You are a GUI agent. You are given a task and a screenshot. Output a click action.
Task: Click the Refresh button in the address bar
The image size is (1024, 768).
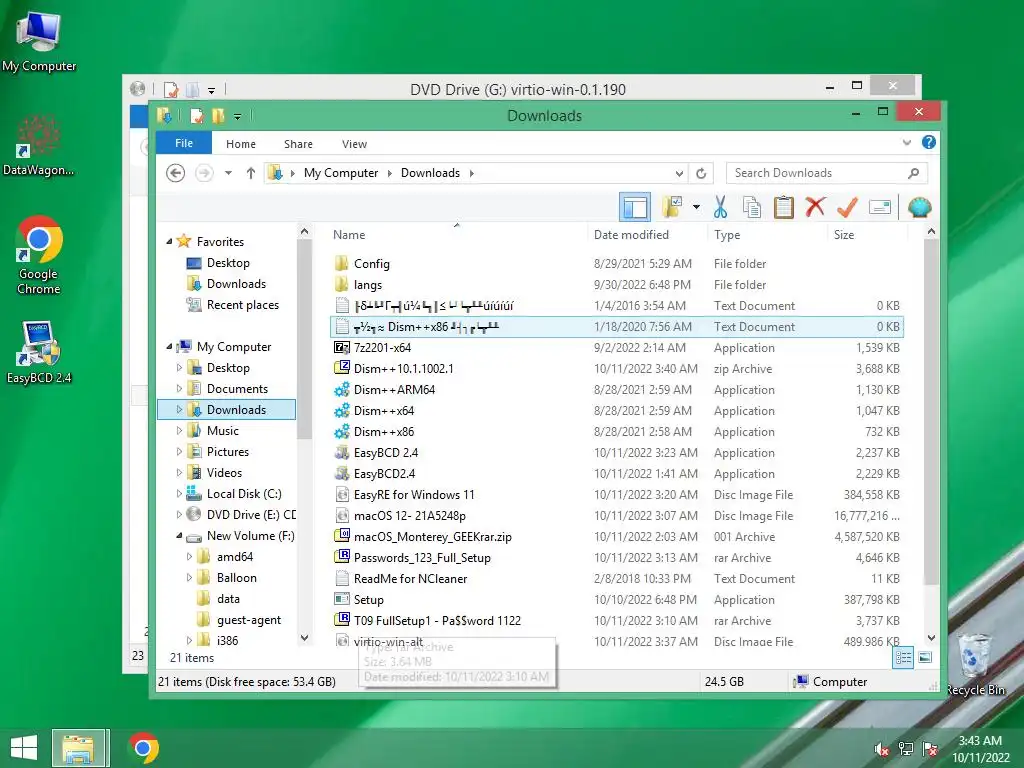pos(701,173)
